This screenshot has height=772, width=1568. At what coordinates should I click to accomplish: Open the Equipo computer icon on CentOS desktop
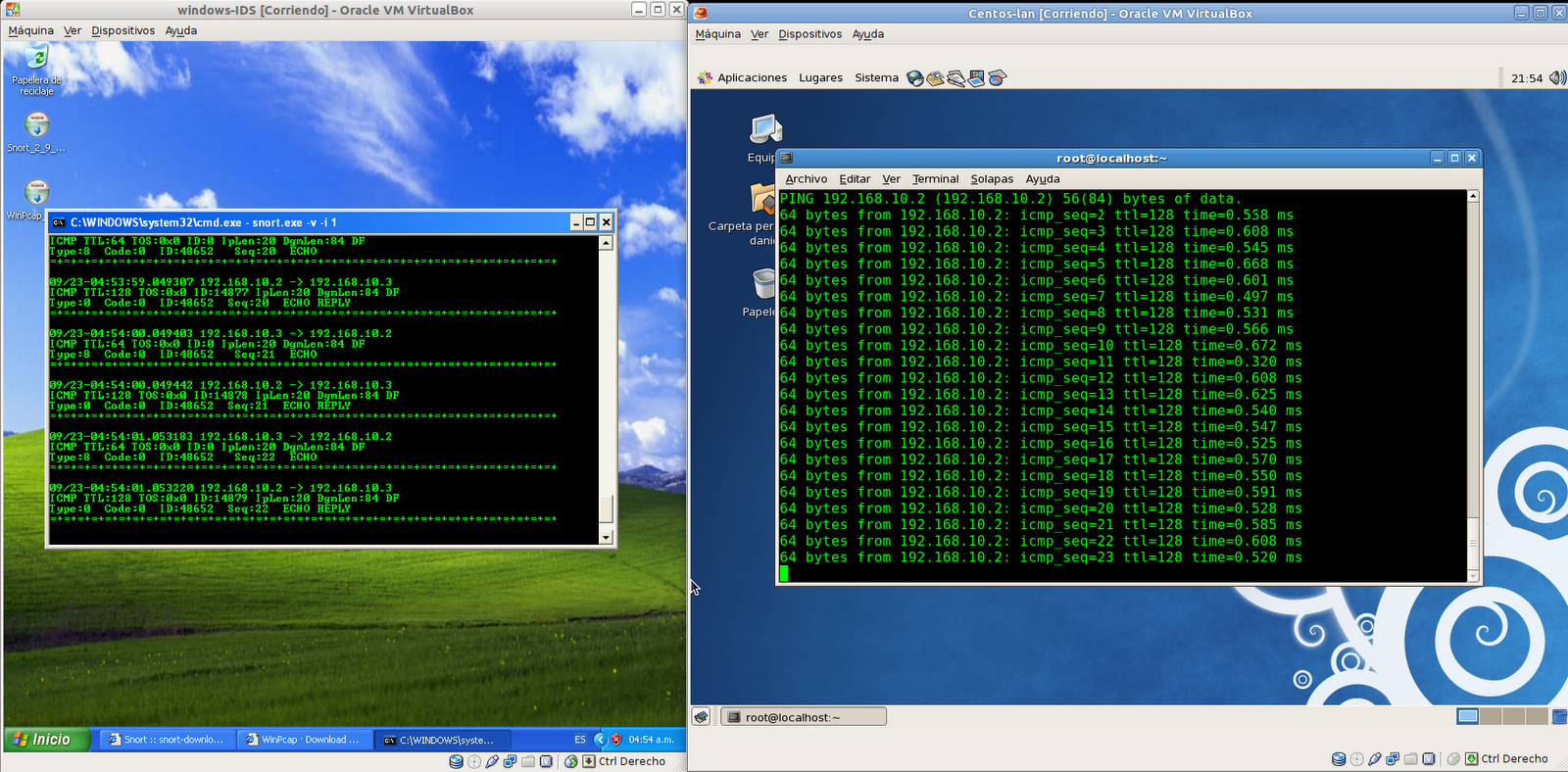(765, 128)
